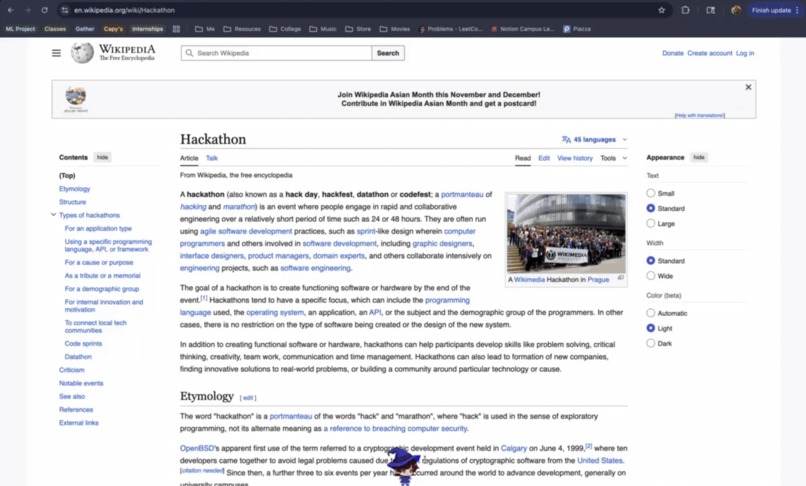Click Create account link
Image resolution: width=806 pixels, height=486 pixels.
coord(710,53)
